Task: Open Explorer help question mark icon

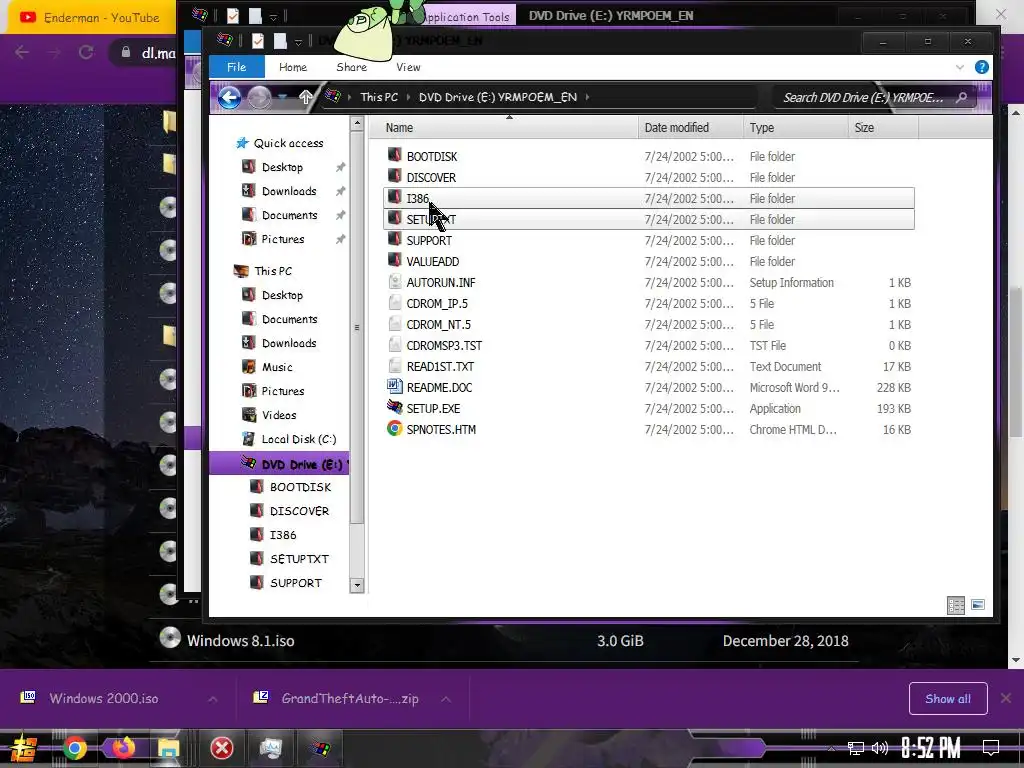Action: pos(981,67)
